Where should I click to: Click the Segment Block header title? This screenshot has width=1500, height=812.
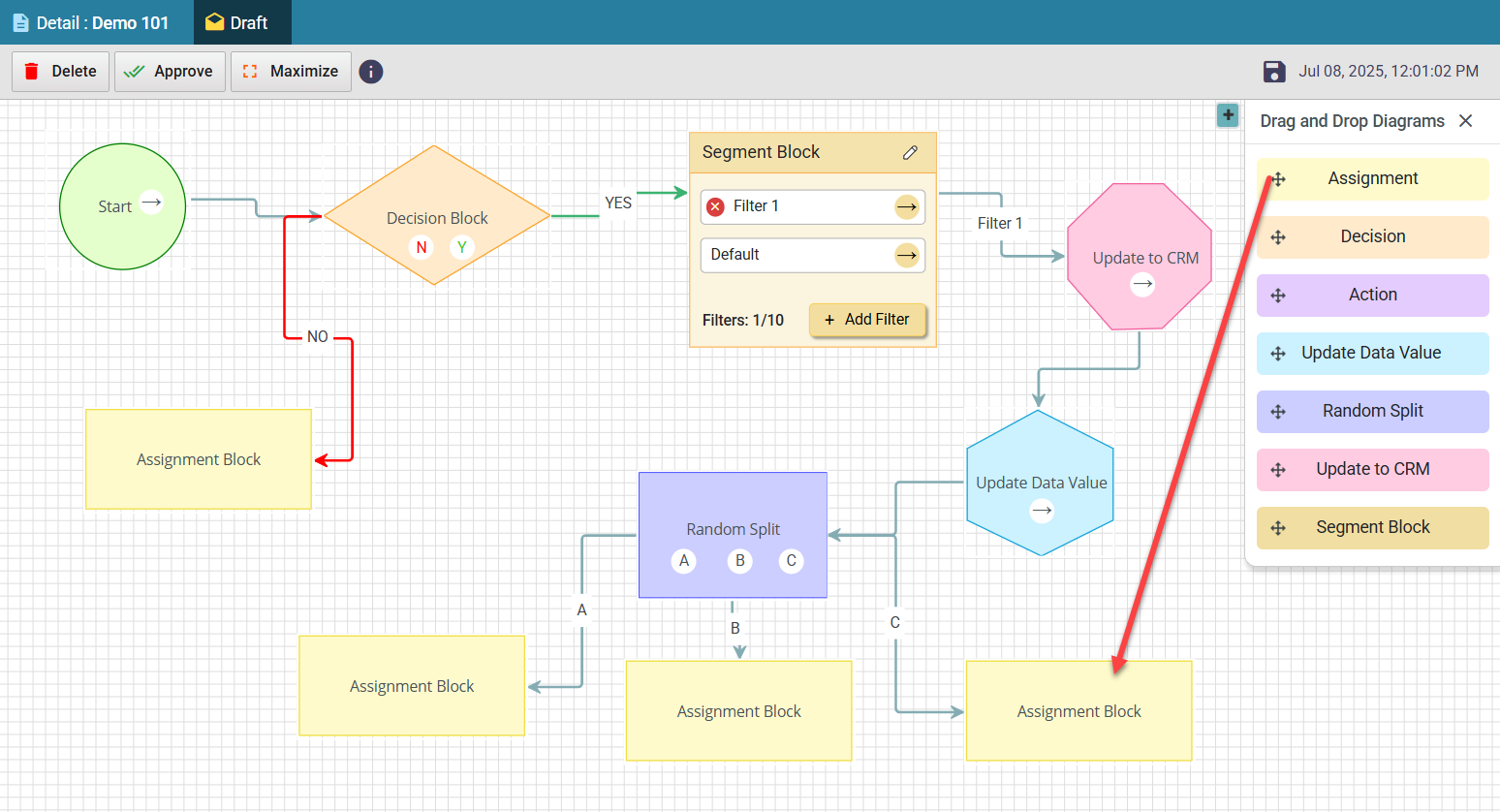pos(761,152)
